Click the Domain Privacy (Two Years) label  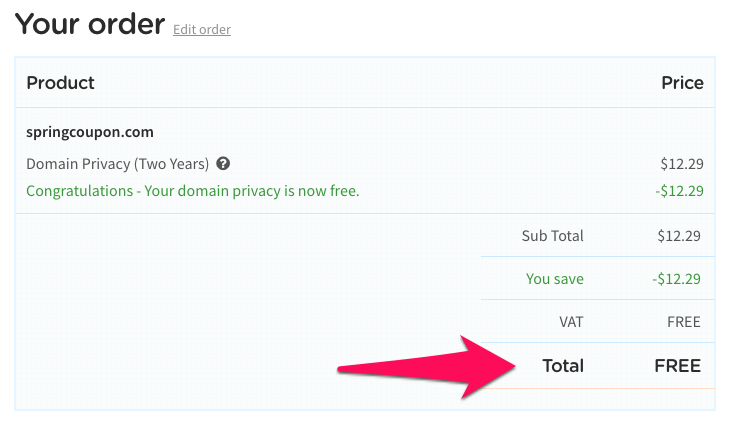[118, 164]
